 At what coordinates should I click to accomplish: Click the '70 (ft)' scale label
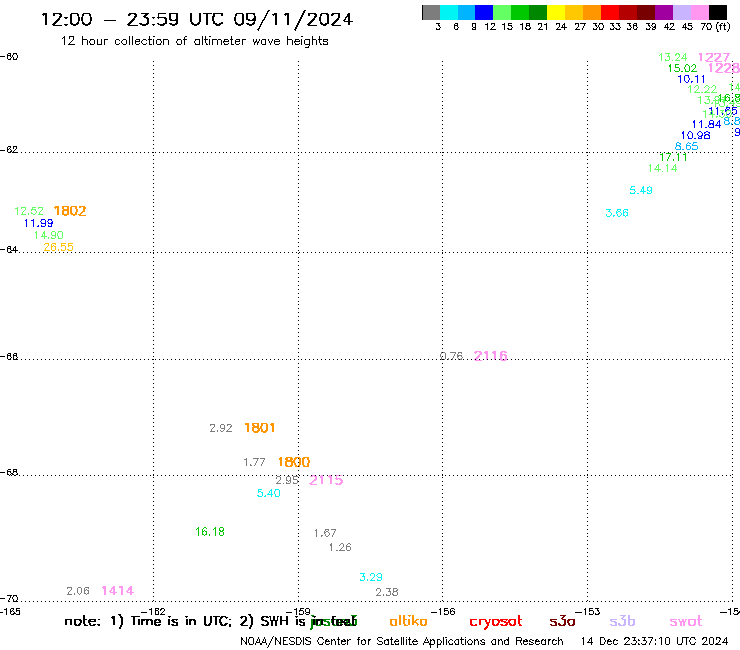click(715, 27)
